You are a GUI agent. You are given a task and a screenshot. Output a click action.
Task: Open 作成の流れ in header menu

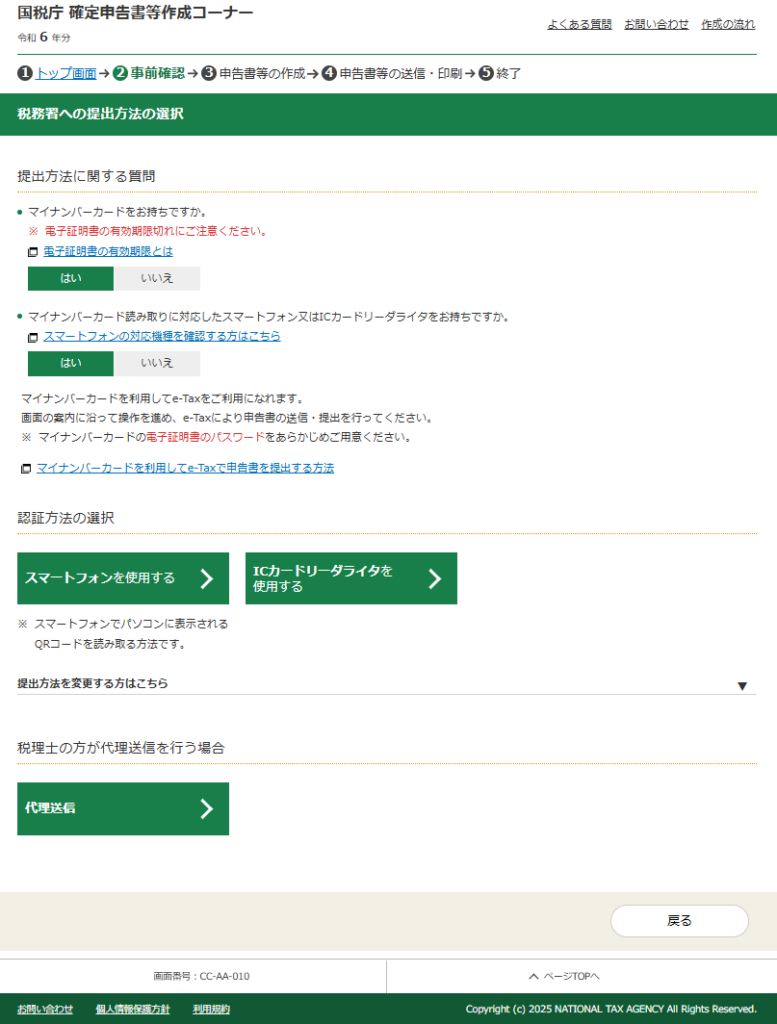pos(728,24)
